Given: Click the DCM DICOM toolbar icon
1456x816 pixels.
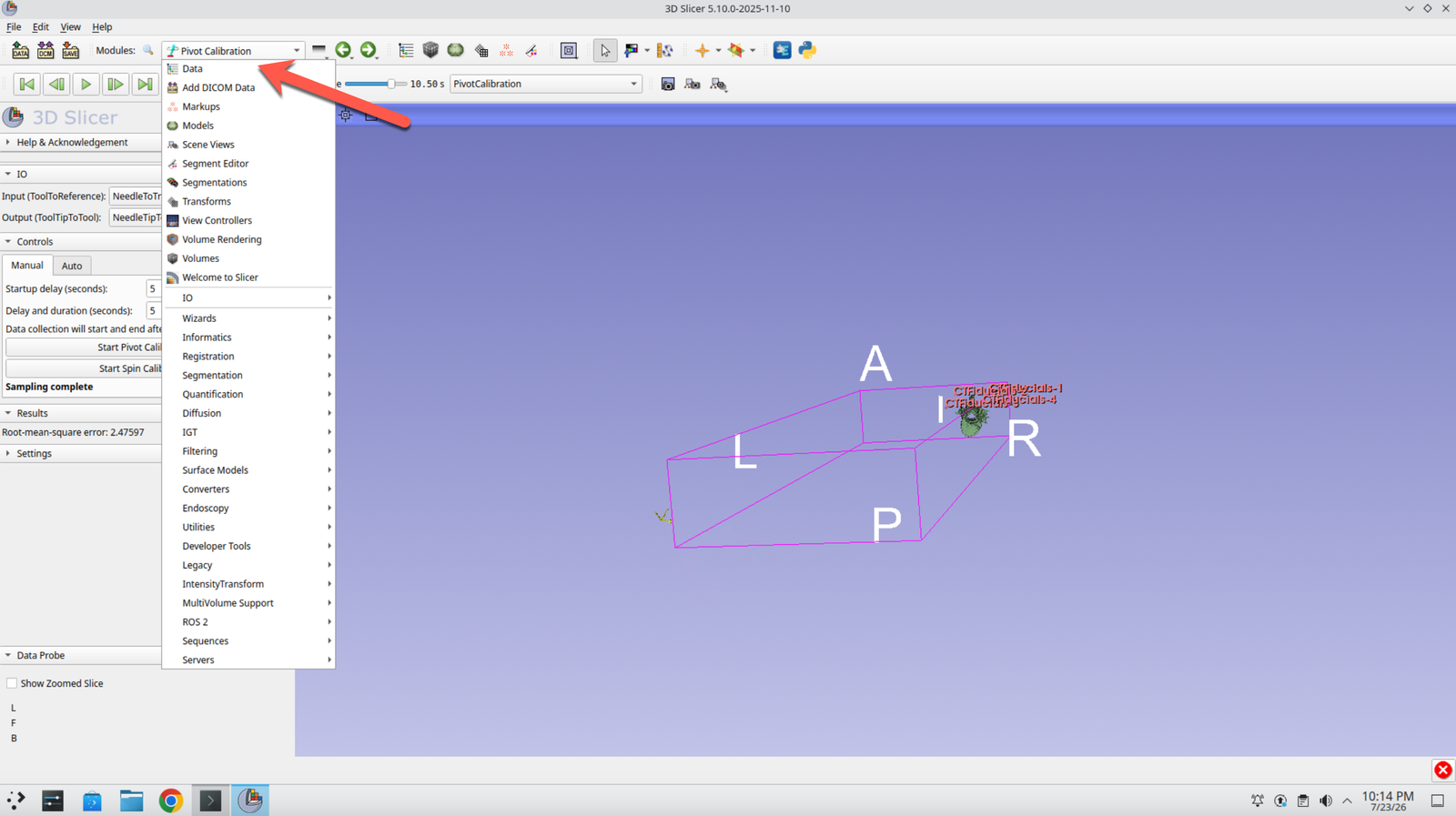Looking at the screenshot, I should pyautogui.click(x=45, y=51).
